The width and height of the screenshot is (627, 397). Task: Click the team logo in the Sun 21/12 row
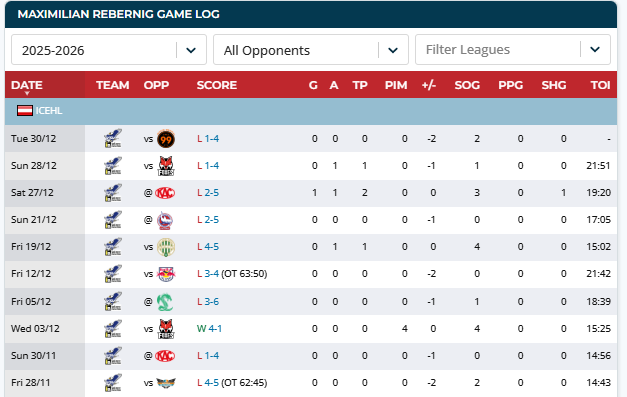[x=113, y=219]
